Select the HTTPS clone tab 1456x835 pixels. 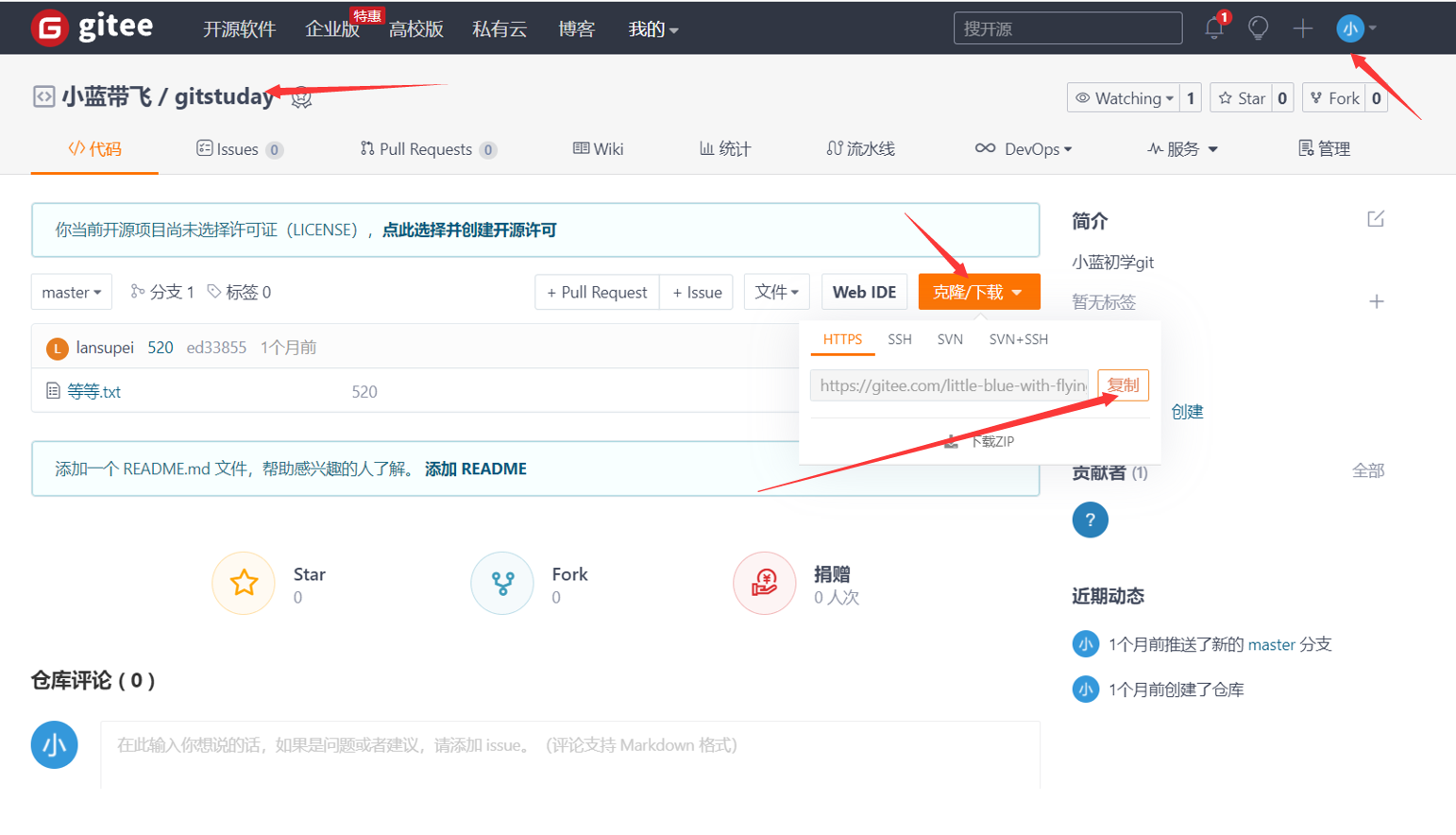pos(842,339)
